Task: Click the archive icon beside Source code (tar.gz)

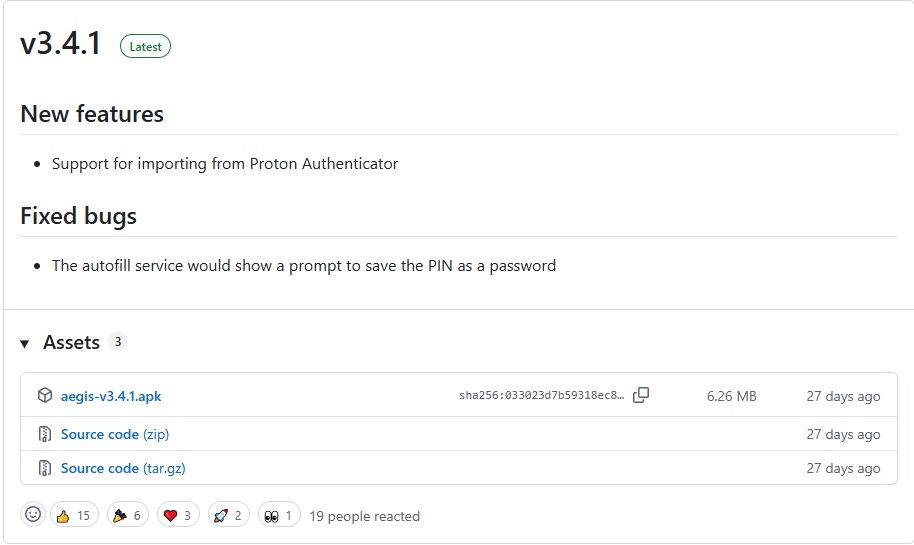Action: [45, 467]
